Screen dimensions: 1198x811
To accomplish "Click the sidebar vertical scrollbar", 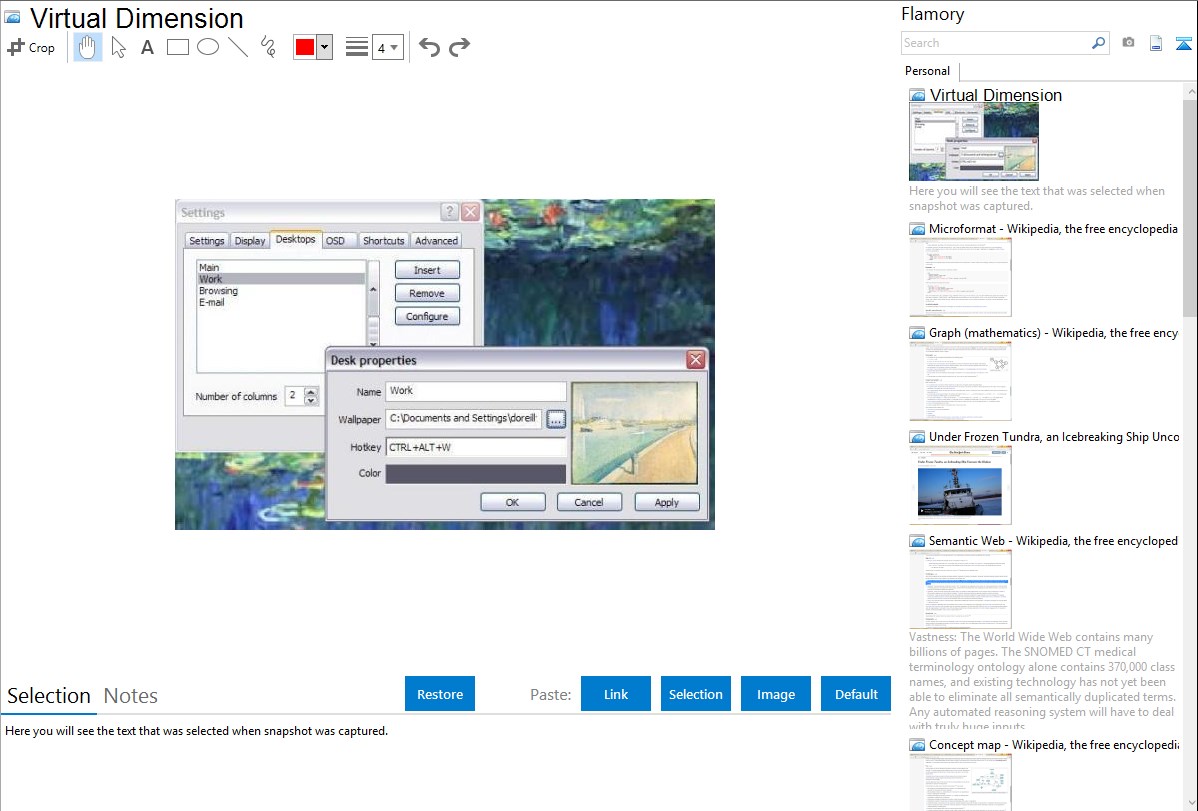I will [x=1190, y=206].
